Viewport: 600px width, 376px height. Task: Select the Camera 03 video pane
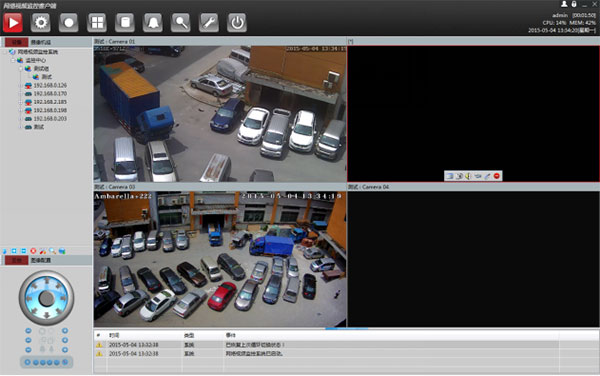click(x=220, y=259)
